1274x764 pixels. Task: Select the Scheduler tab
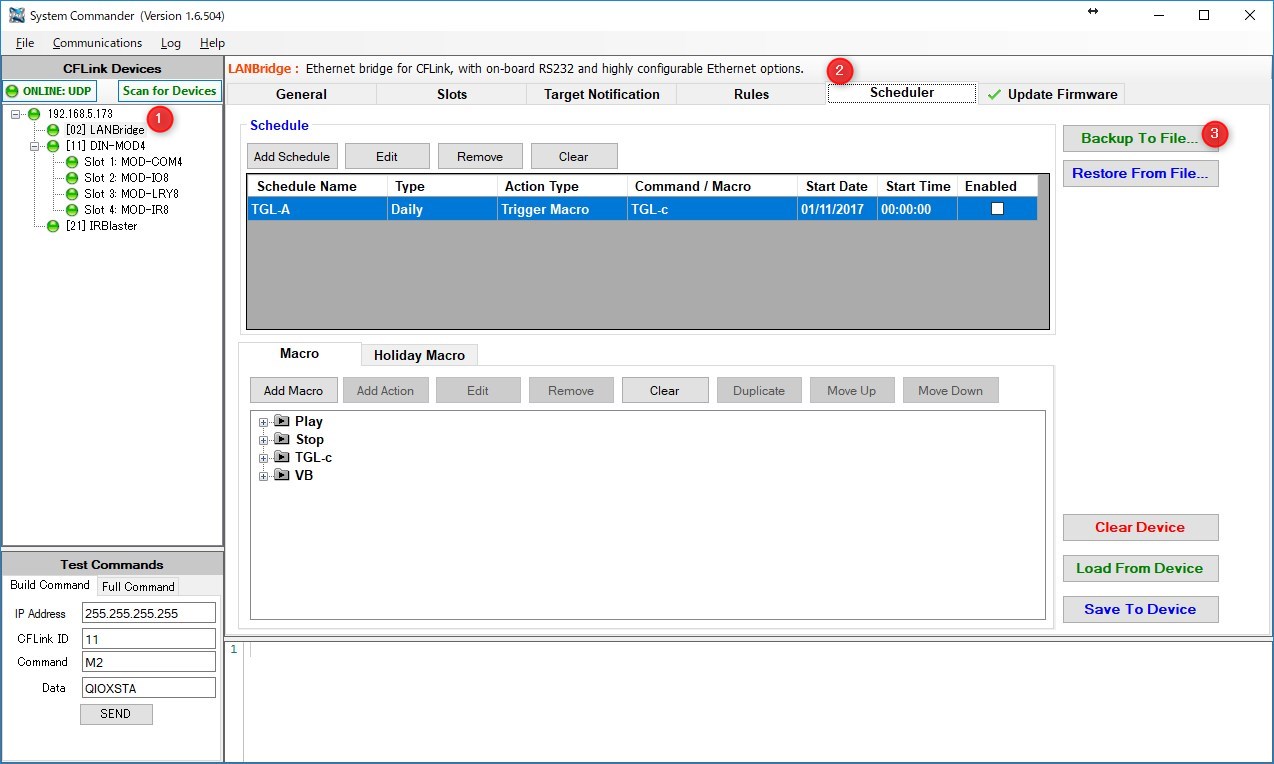(902, 92)
